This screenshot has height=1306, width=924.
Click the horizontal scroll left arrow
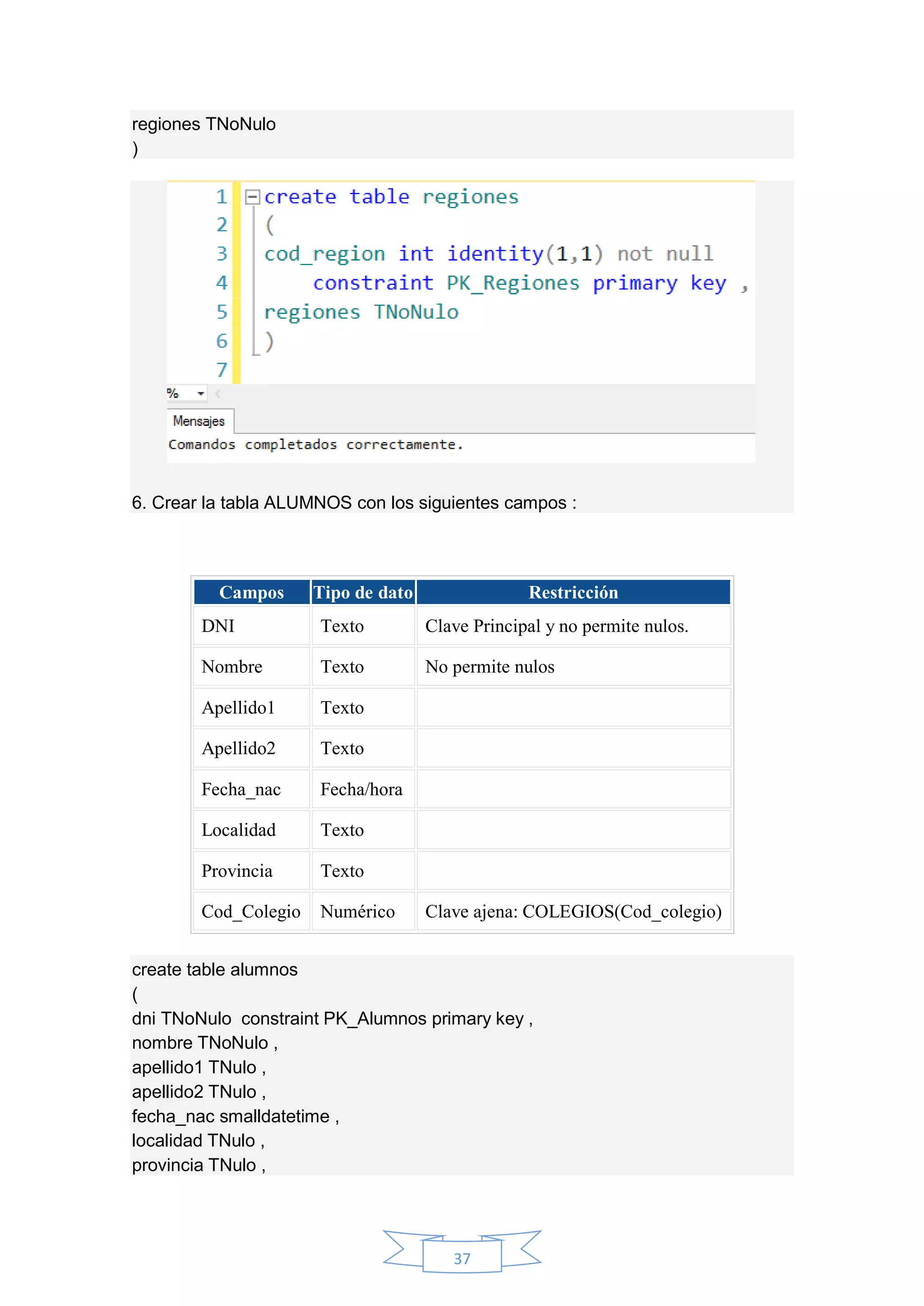pyautogui.click(x=217, y=394)
